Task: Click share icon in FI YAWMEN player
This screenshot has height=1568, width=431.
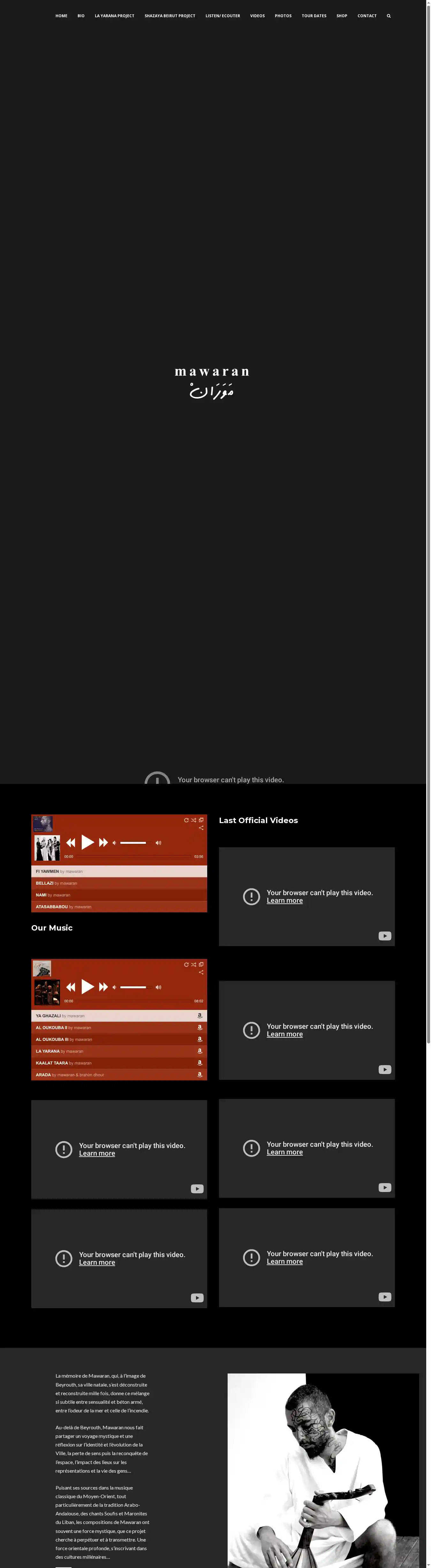Action: pos(201,828)
